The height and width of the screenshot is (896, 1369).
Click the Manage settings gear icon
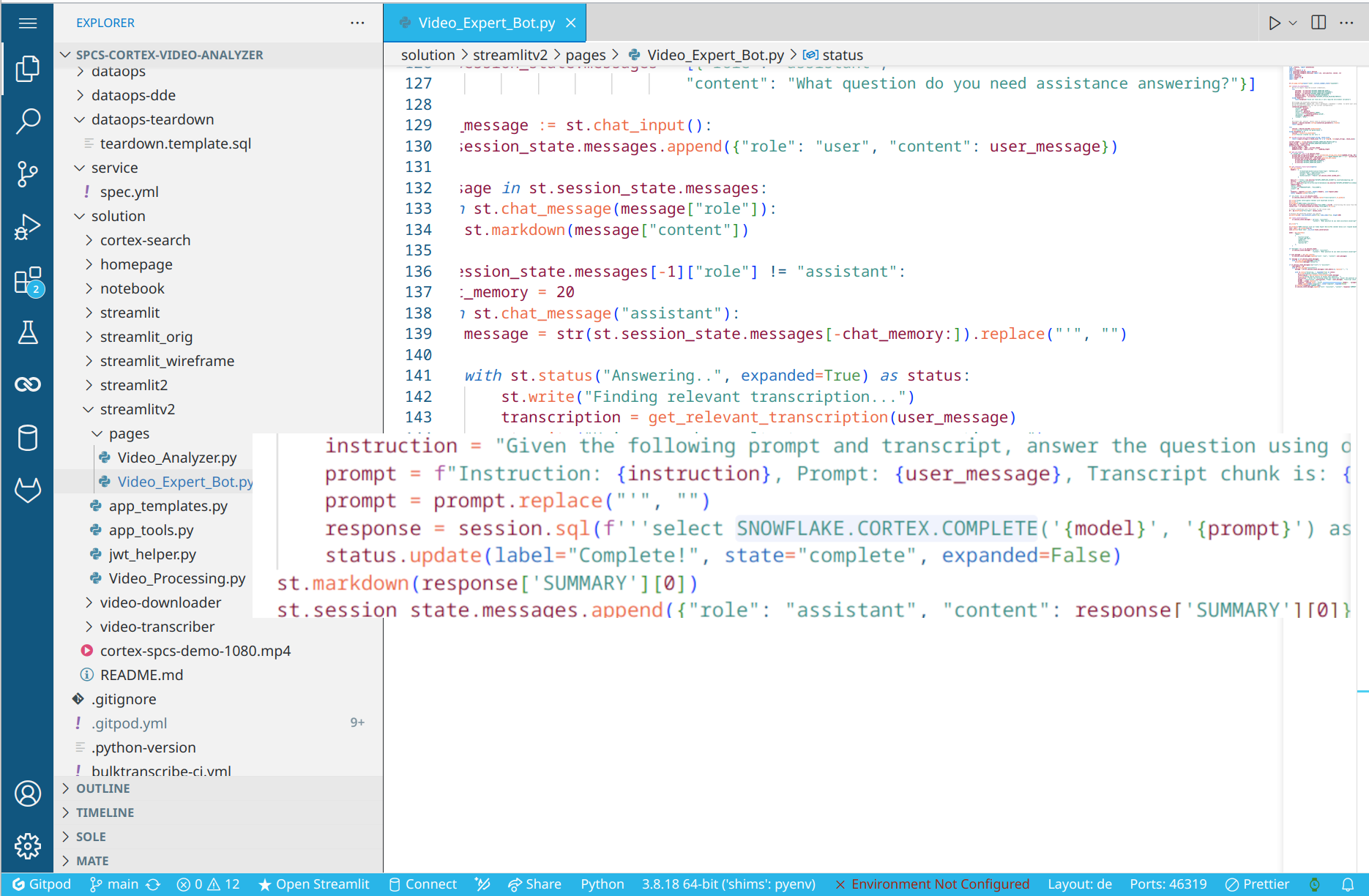click(28, 845)
